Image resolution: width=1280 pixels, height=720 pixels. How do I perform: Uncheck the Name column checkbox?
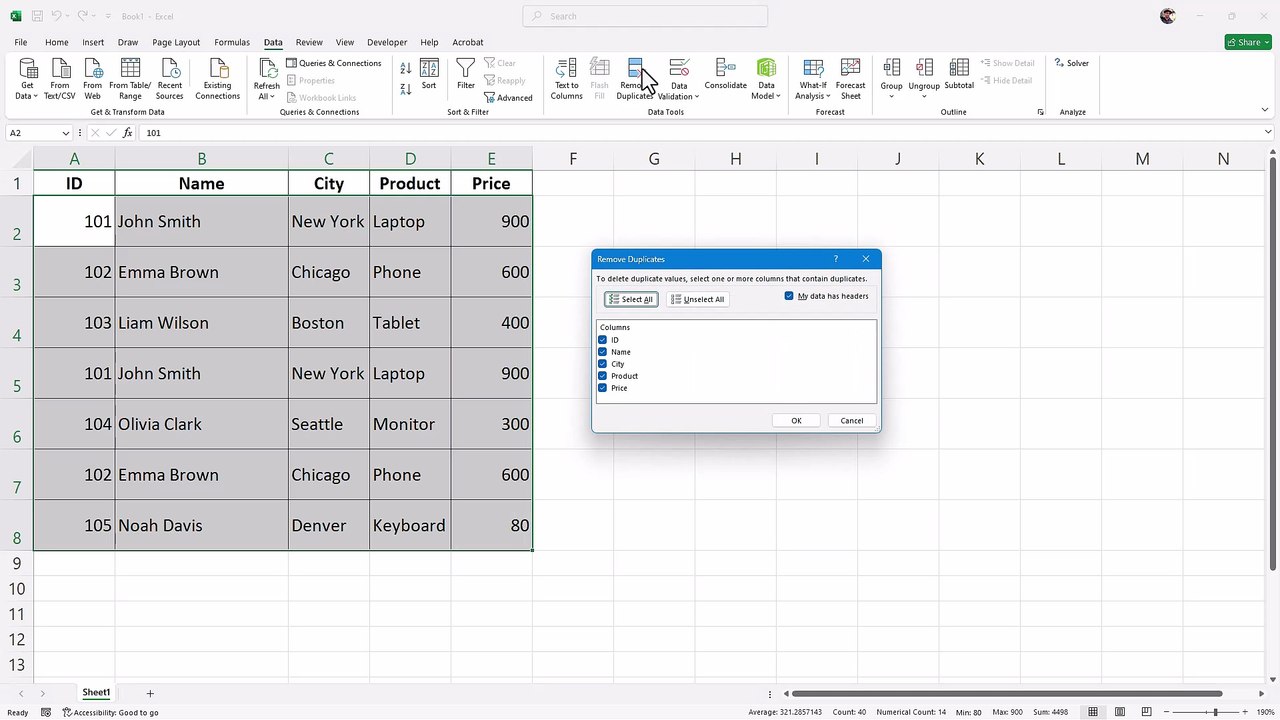coord(602,352)
